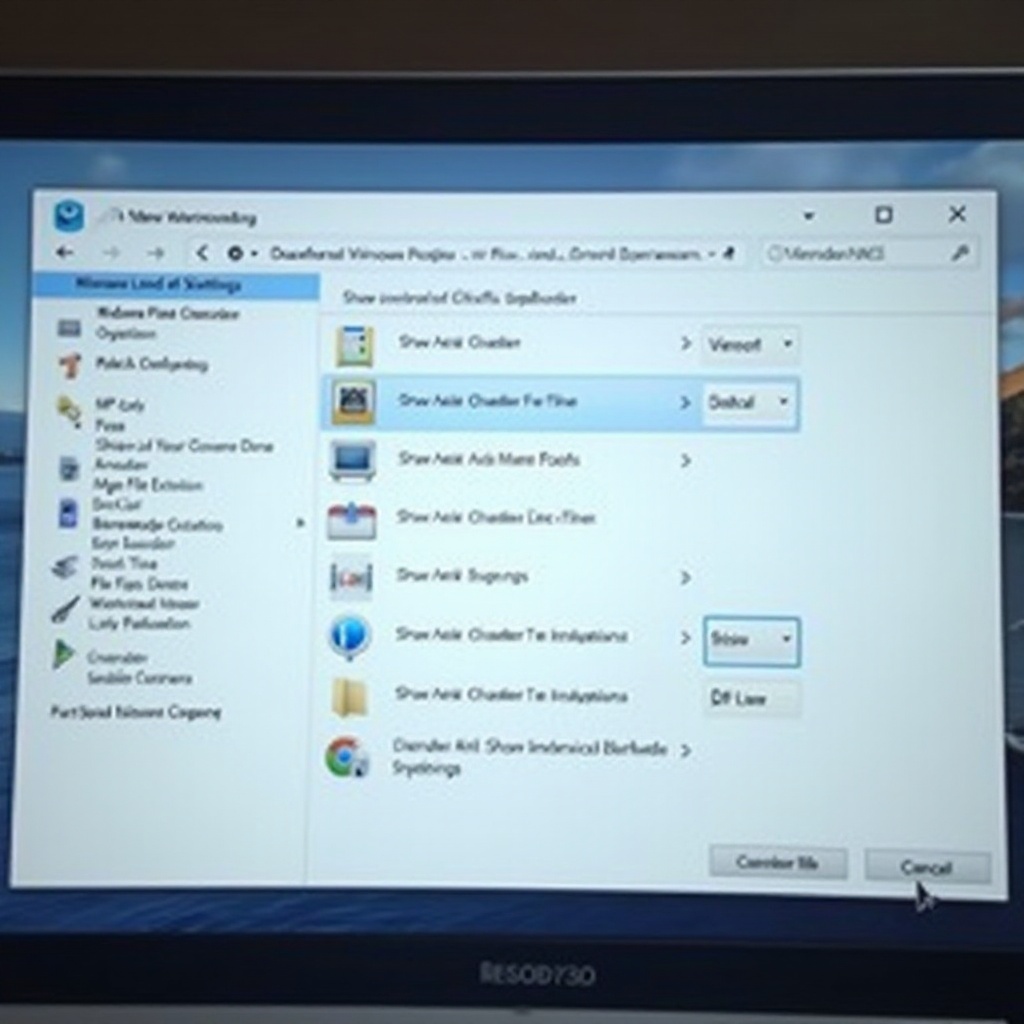
Task: Open dropdown beside the blue info row
Action: 751,640
